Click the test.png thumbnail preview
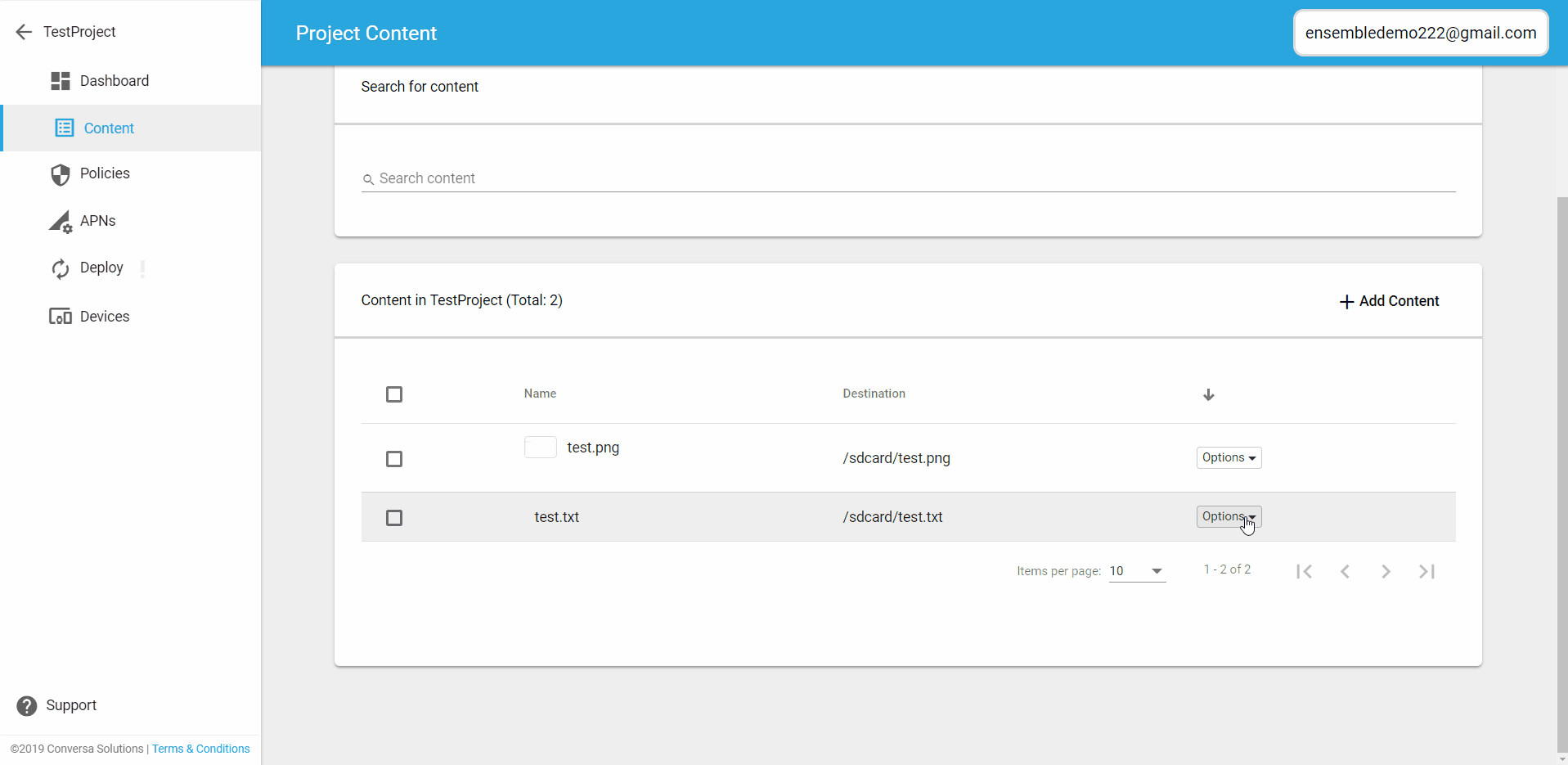1568x765 pixels. 540,448
